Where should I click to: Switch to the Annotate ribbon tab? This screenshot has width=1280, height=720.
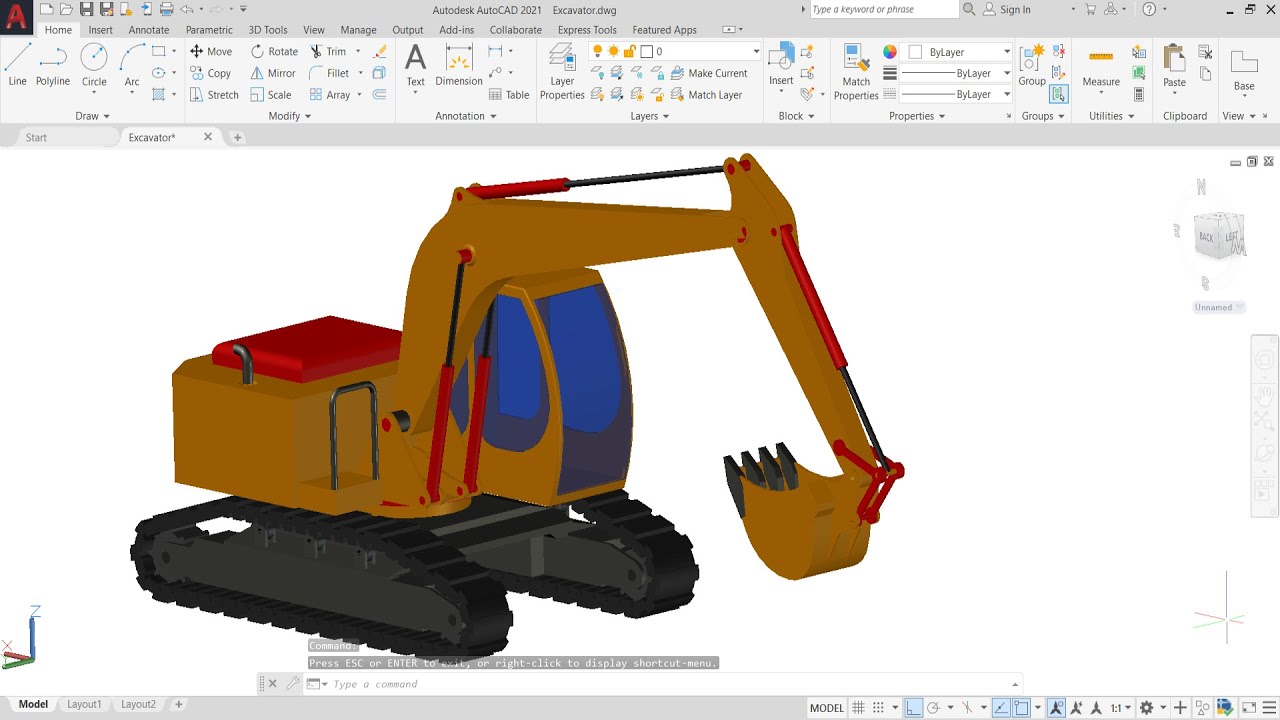coord(148,30)
